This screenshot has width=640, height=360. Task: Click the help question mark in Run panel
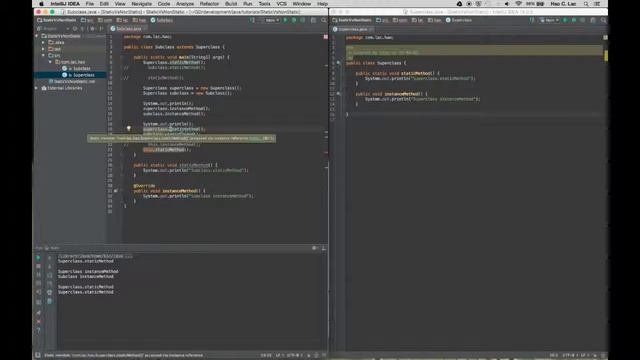[x=38, y=330]
